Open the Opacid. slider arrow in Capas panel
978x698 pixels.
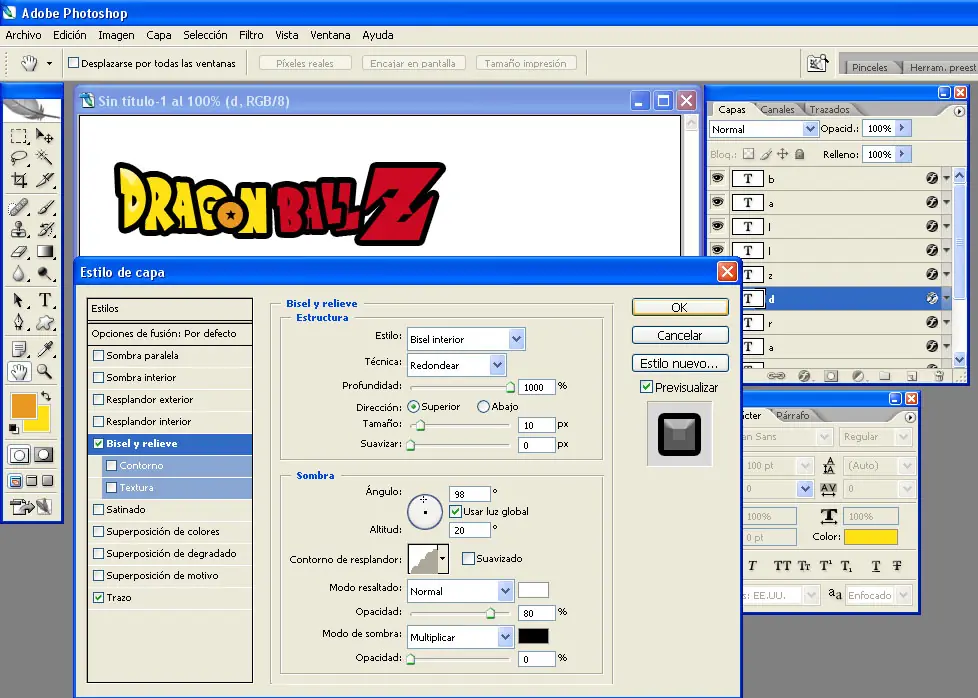tap(902, 128)
